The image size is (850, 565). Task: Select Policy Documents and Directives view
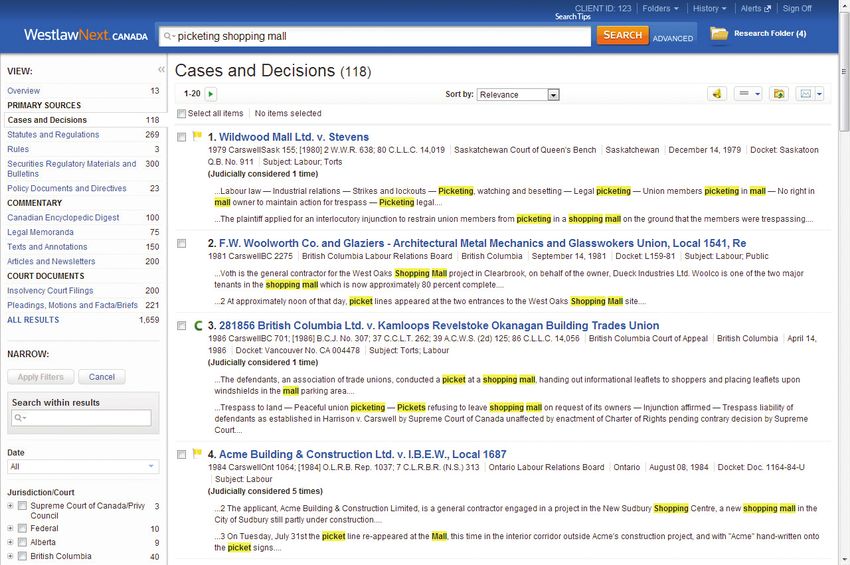(67, 188)
